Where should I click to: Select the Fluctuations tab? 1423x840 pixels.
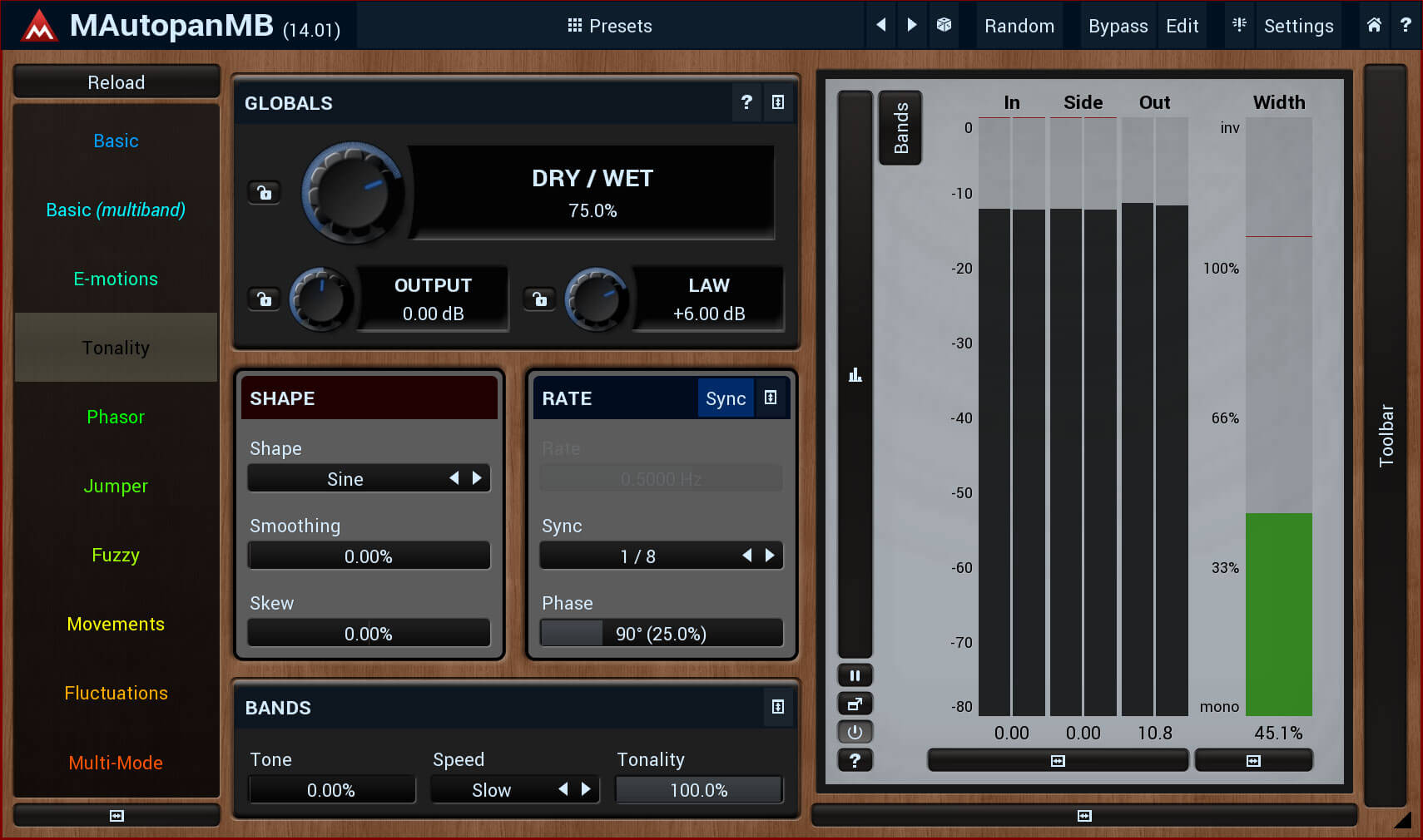(x=116, y=693)
